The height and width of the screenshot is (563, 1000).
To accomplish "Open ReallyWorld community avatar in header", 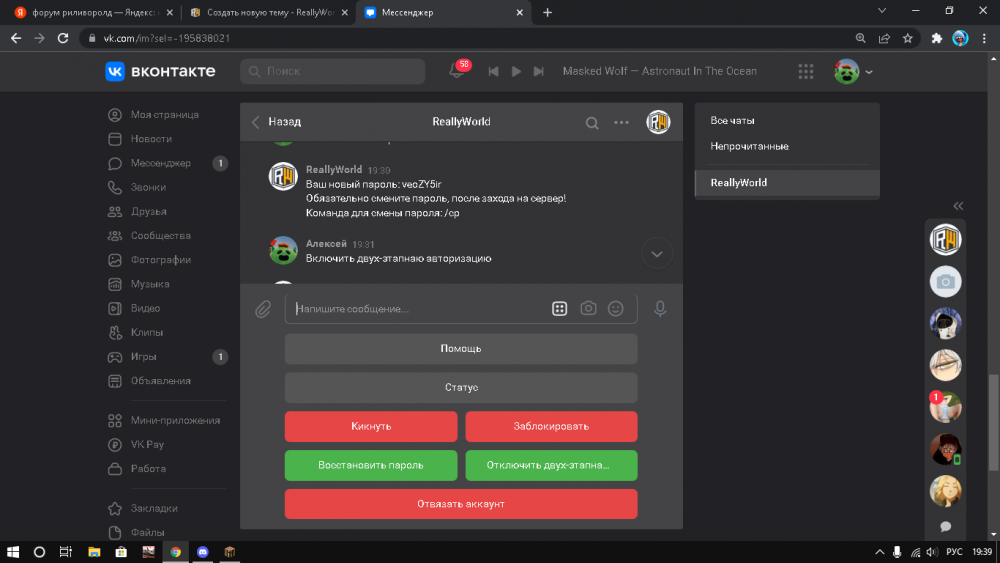I will point(658,122).
